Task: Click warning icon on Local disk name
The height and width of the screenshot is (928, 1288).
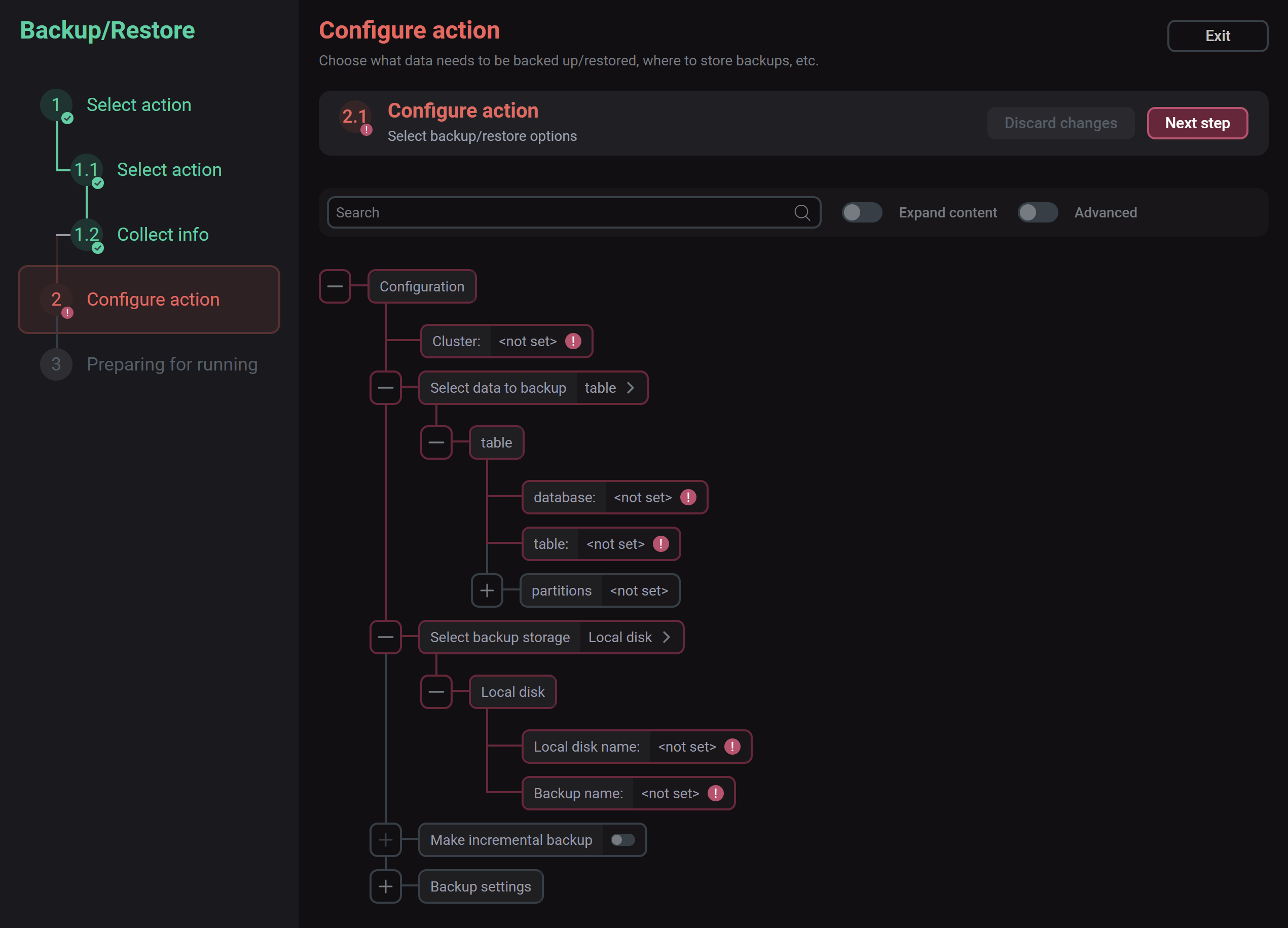Action: click(x=732, y=747)
